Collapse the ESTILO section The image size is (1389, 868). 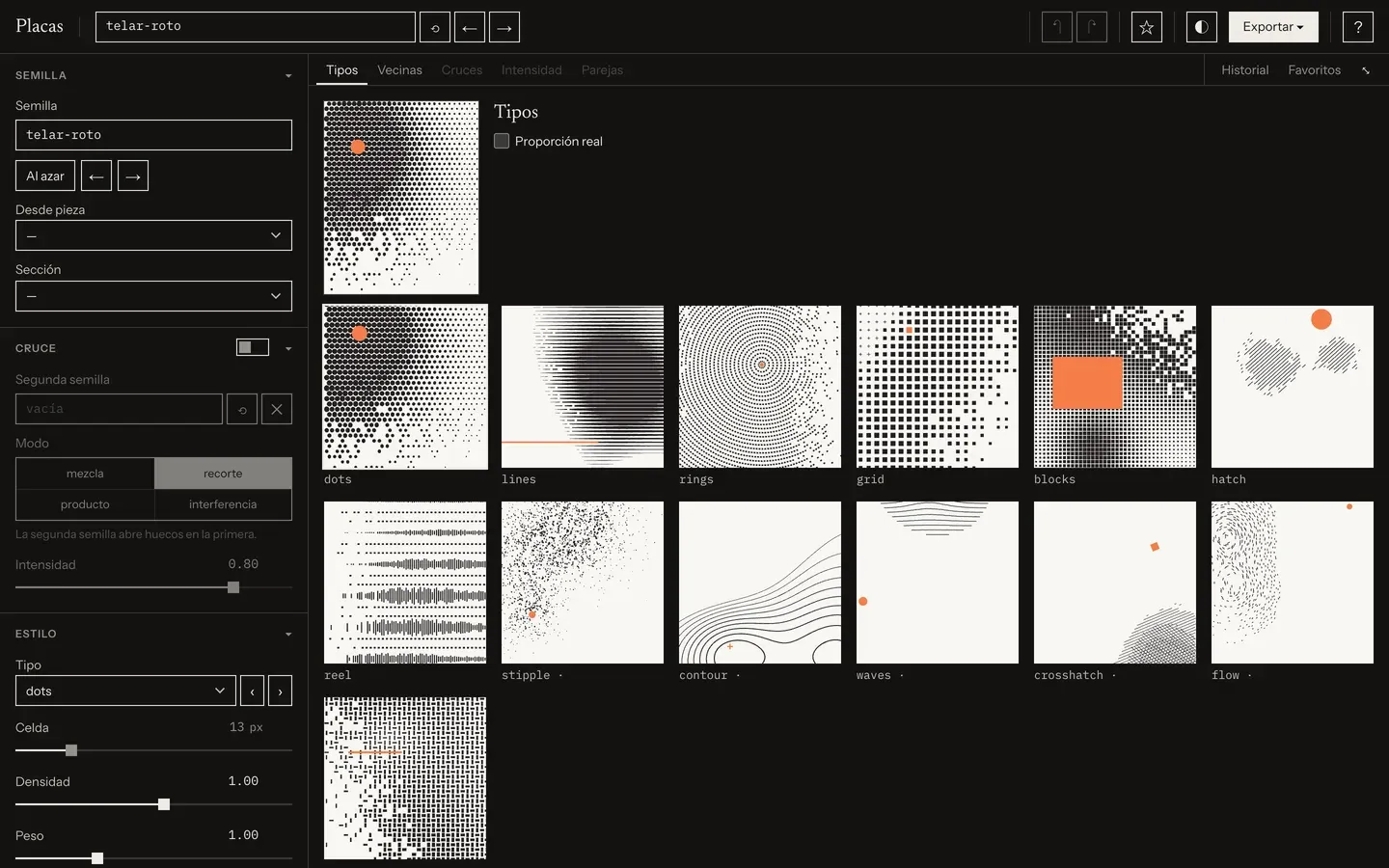[x=288, y=635]
